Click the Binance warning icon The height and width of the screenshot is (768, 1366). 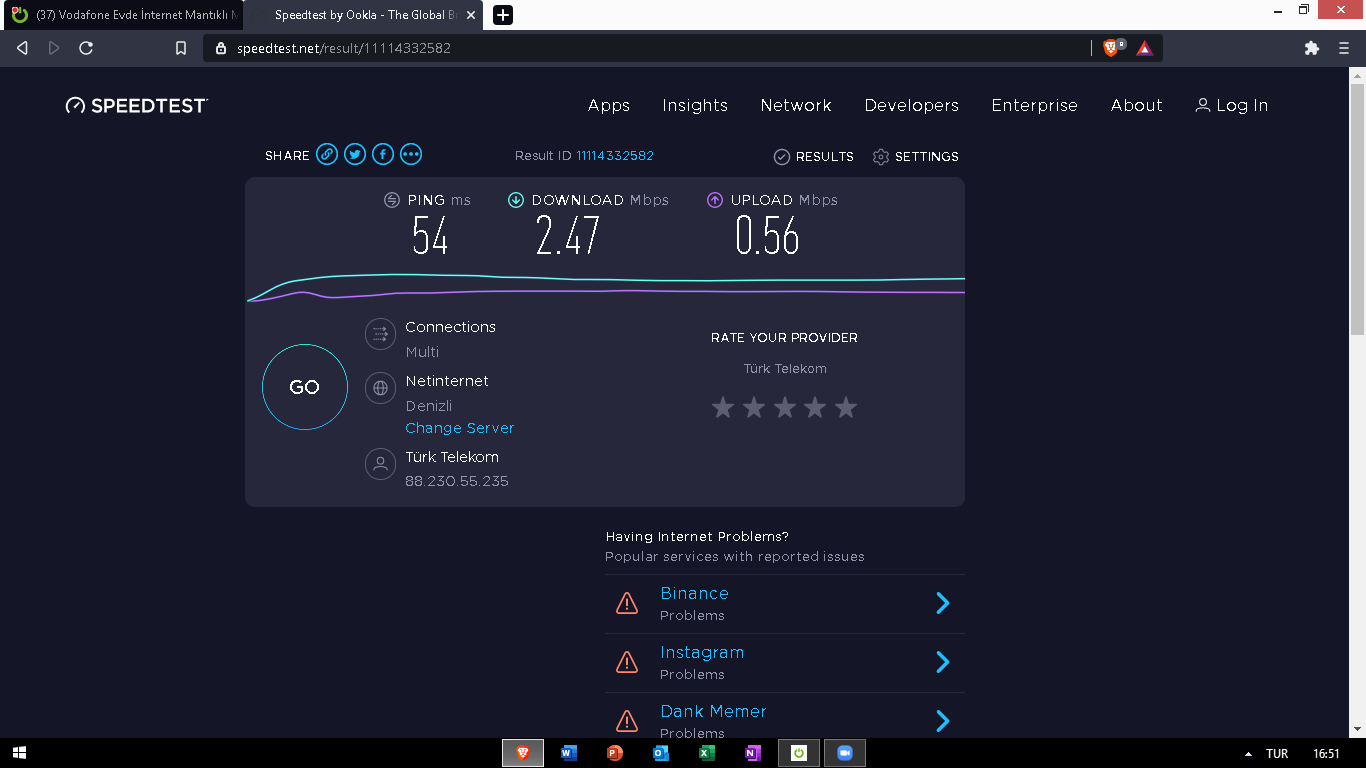[627, 603]
